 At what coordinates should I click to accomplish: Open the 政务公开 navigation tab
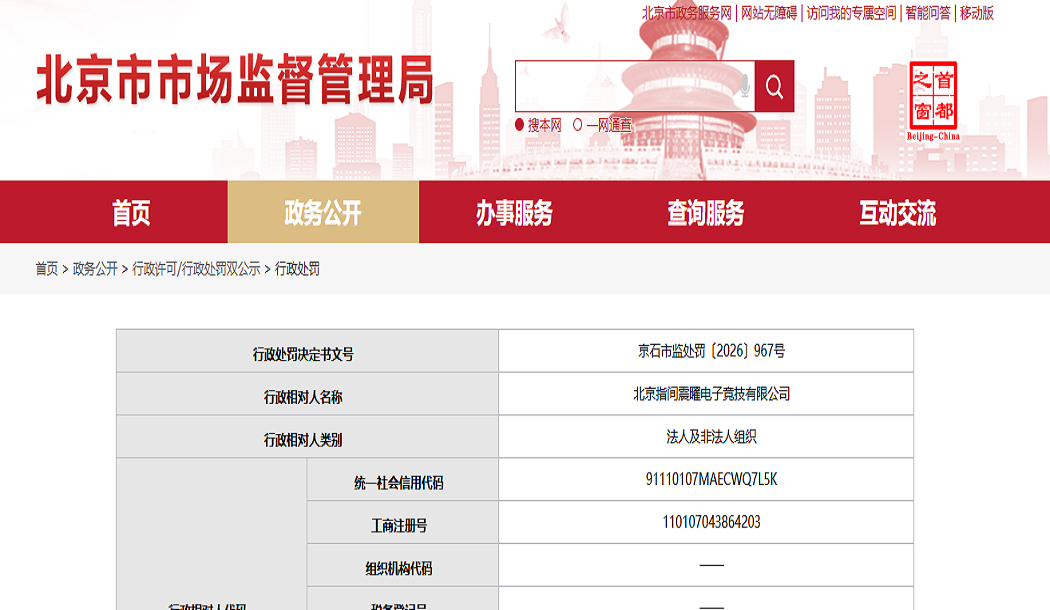[323, 212]
